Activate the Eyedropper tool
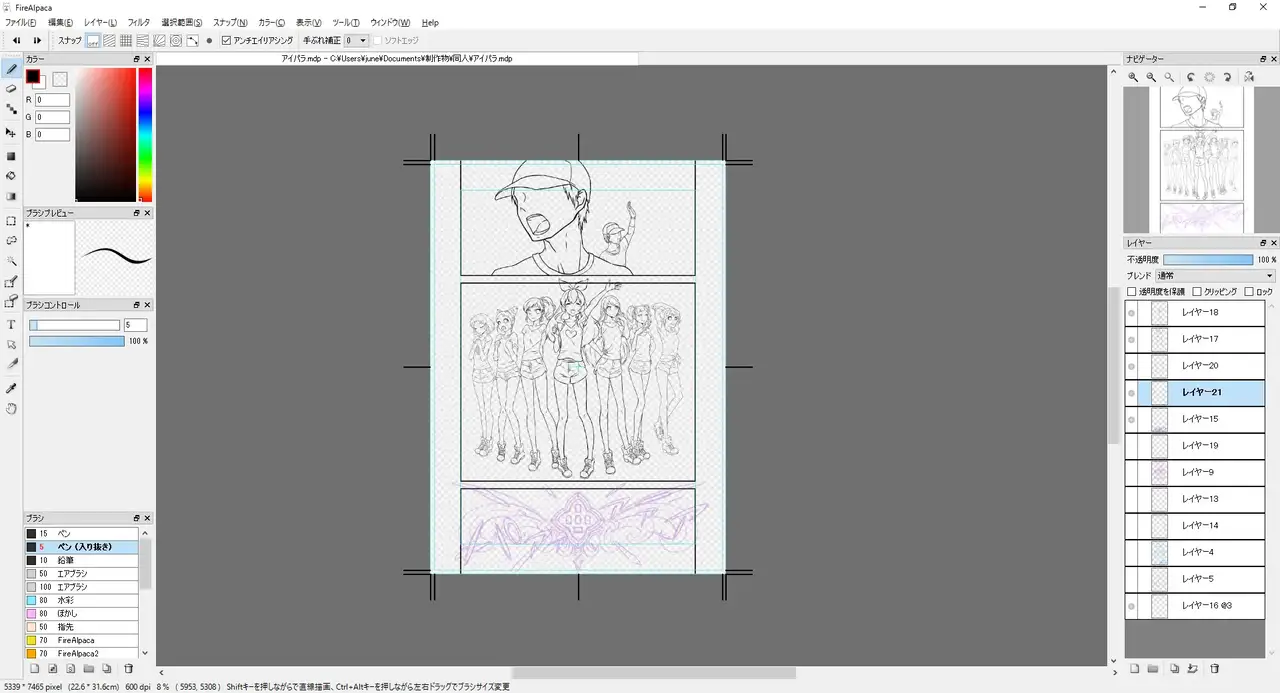Screen dimensions: 1280x693 [x=11, y=387]
